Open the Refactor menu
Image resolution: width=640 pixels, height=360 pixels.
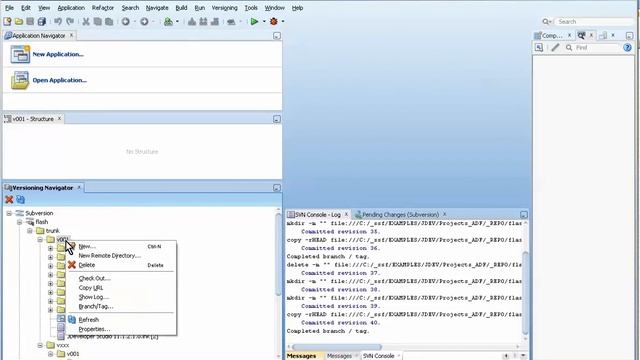point(103,8)
